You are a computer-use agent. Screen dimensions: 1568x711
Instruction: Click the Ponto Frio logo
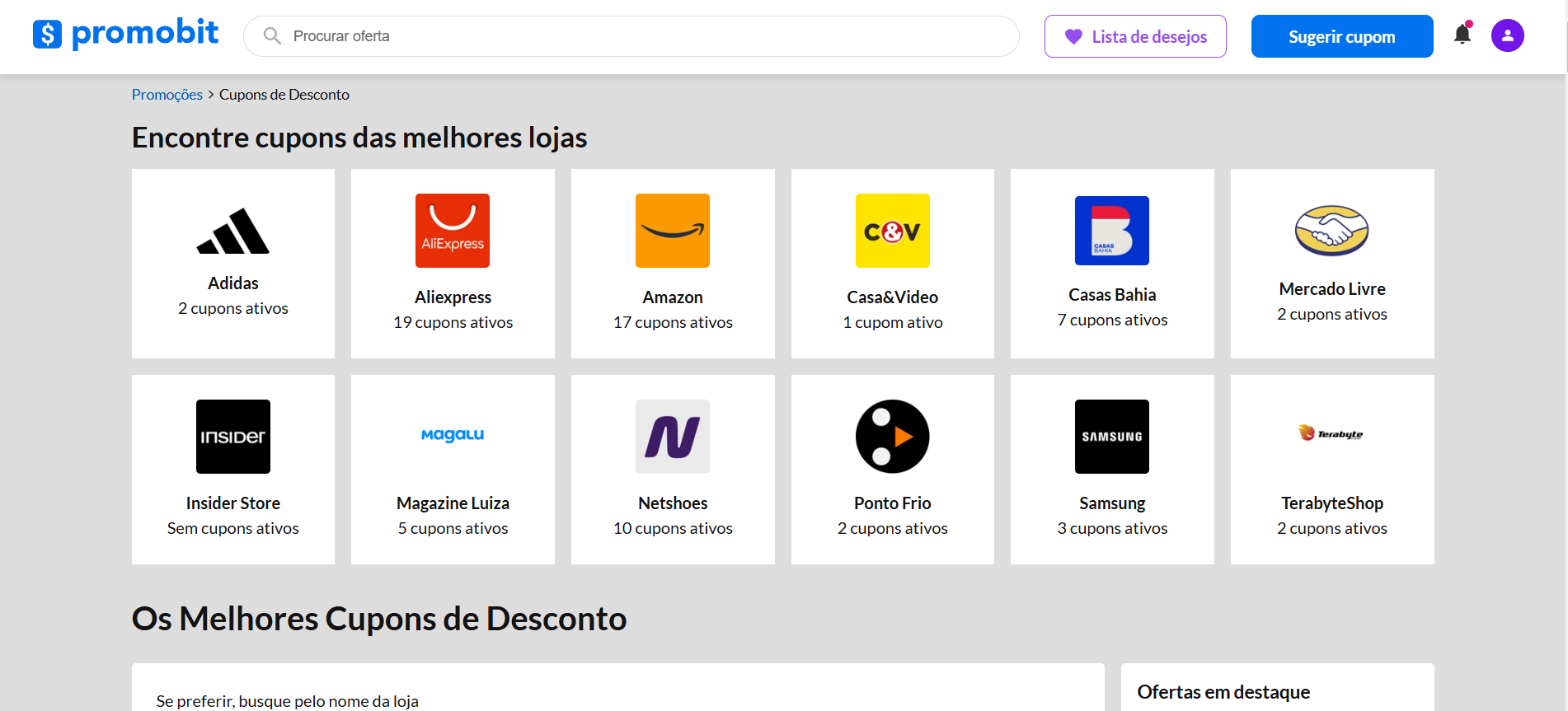pyautogui.click(x=893, y=437)
